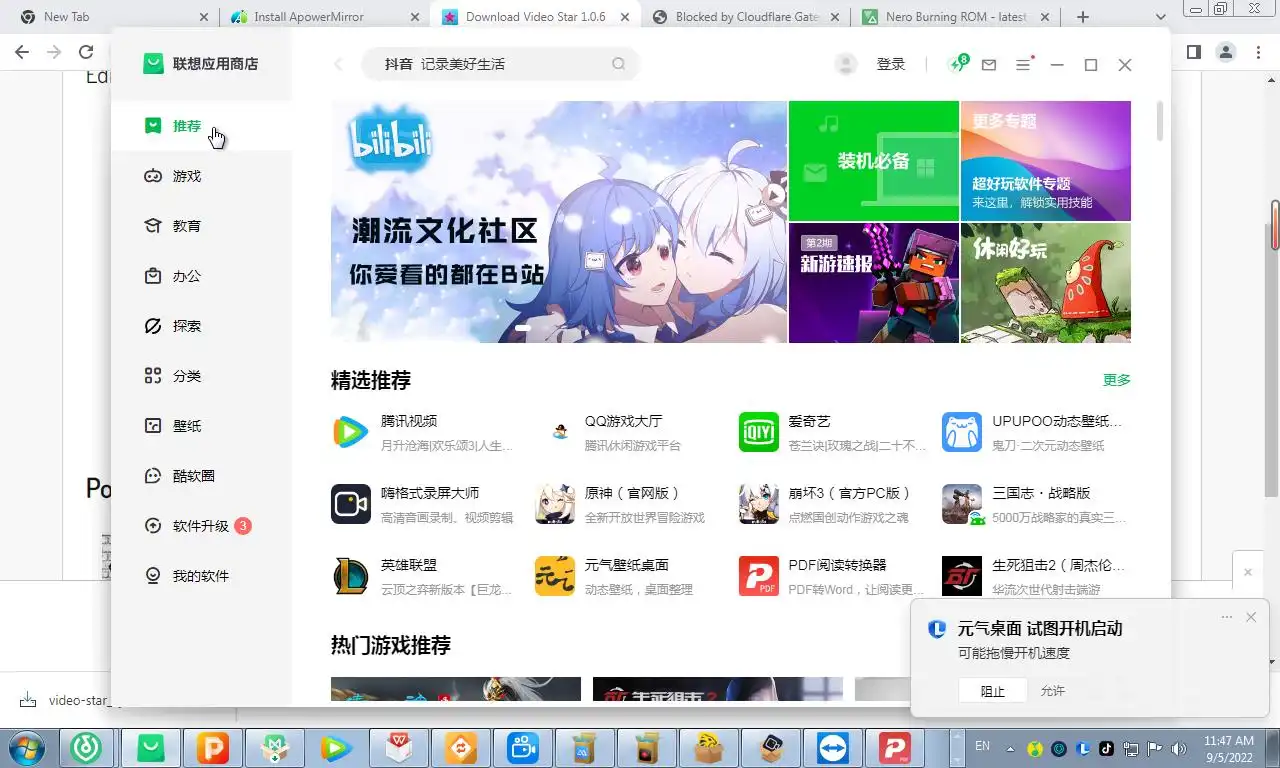Image resolution: width=1280 pixels, height=768 pixels.
Task: Click the Chrome tab search chevron
Action: tap(1161, 17)
